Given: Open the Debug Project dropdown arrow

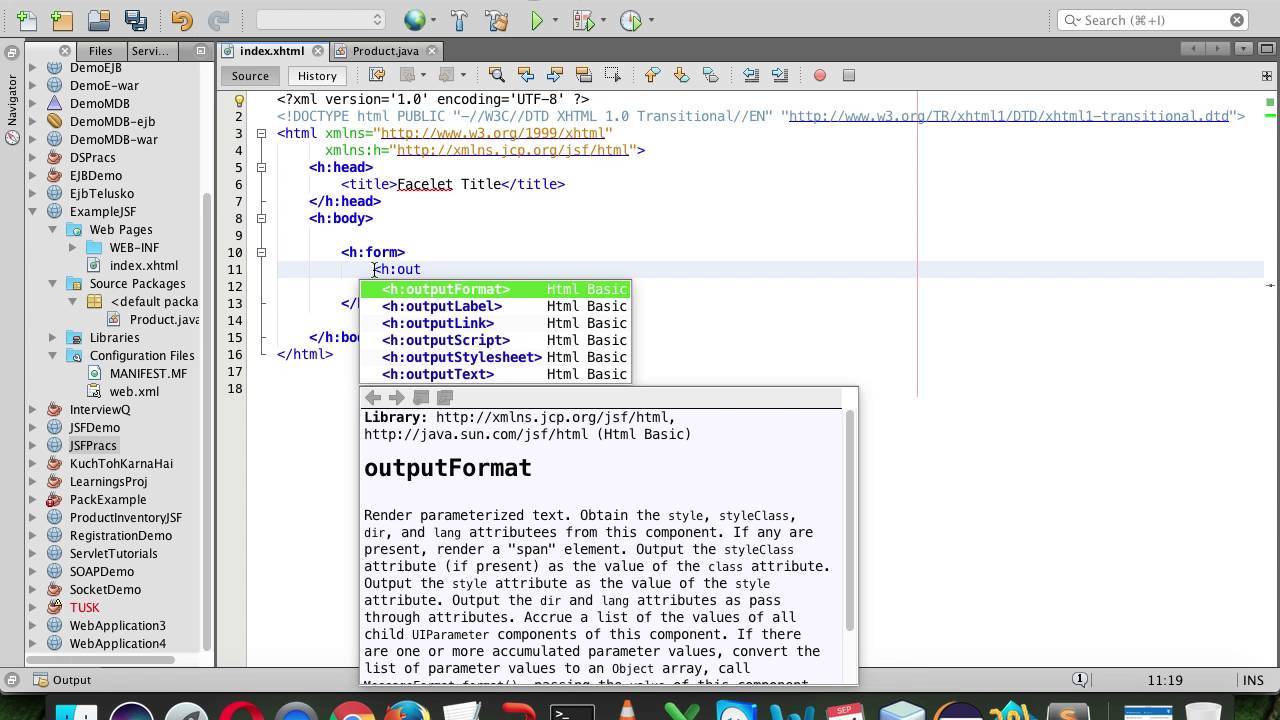Looking at the screenshot, I should tap(604, 20).
